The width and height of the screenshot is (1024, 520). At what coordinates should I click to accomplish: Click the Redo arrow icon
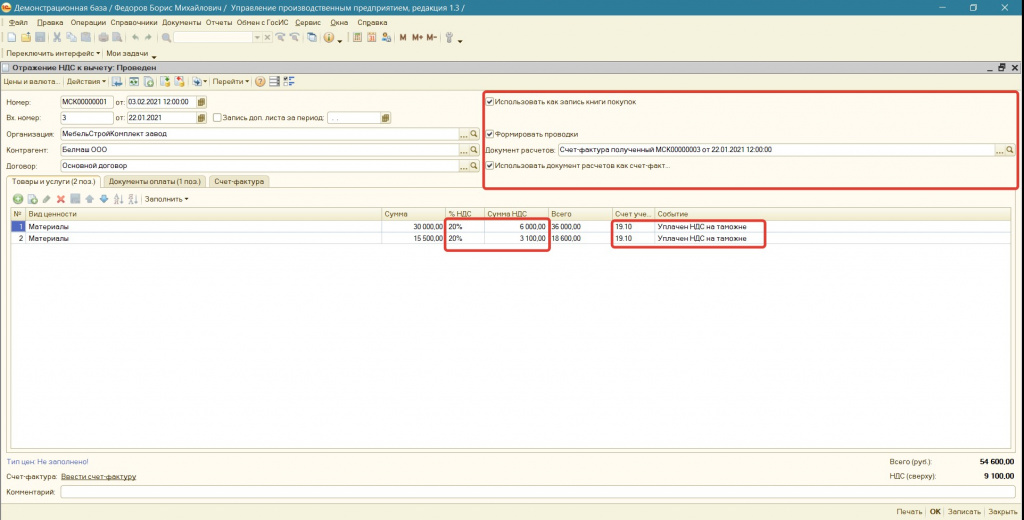click(x=148, y=38)
